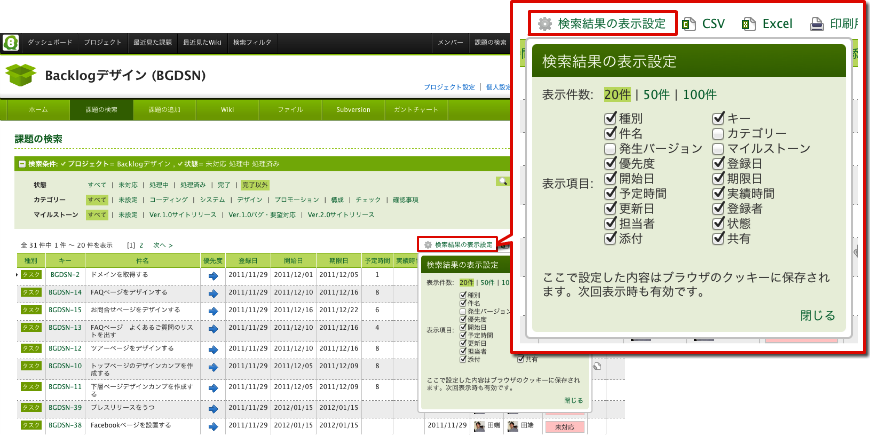This screenshot has width=870, height=435.
Task: Sort by the 期限日 column header
Action: click(x=339, y=260)
